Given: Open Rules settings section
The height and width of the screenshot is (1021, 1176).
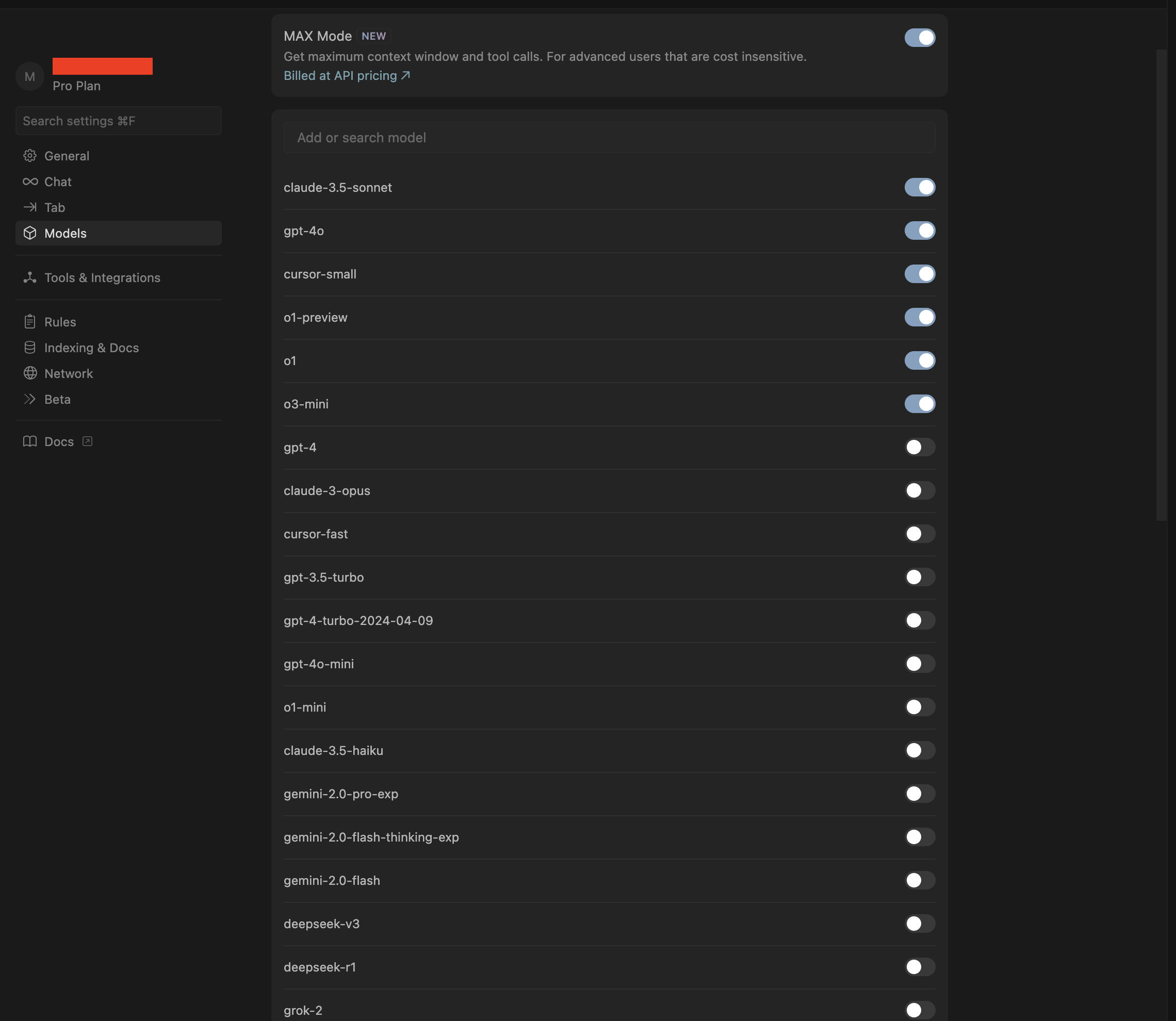Looking at the screenshot, I should click(x=119, y=321).
